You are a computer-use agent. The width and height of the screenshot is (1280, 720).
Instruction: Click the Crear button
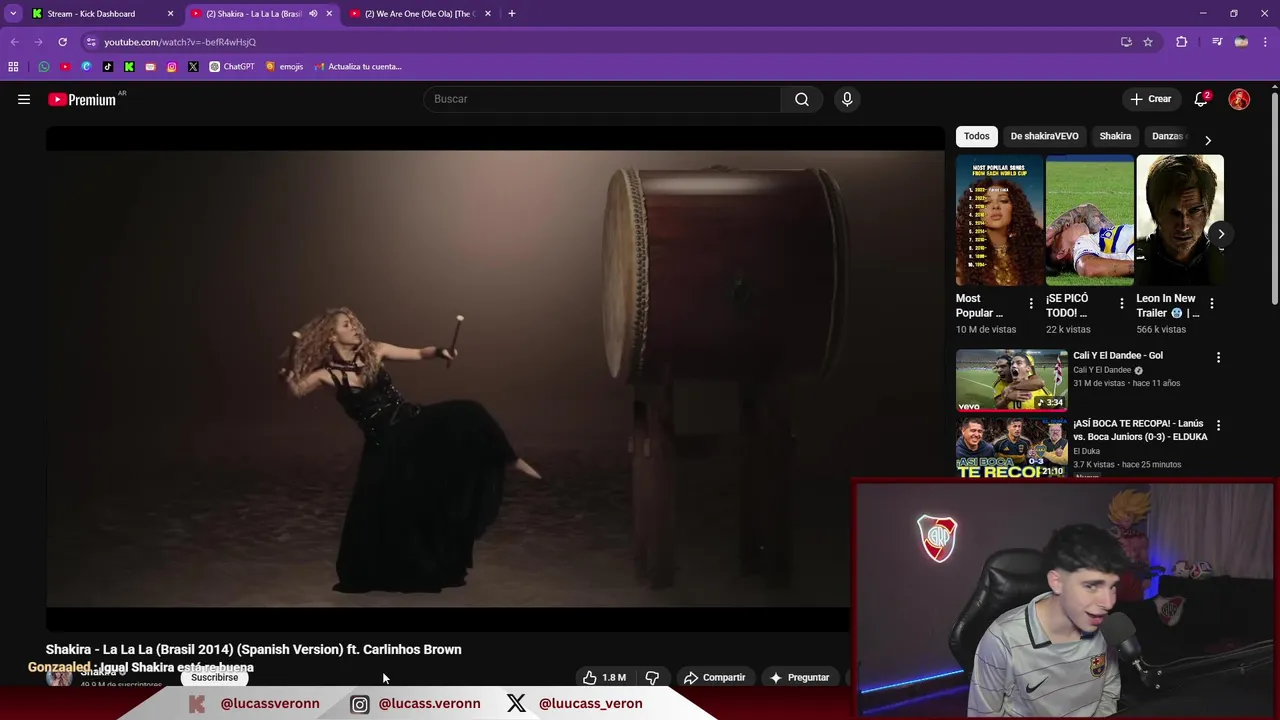pos(1151,99)
